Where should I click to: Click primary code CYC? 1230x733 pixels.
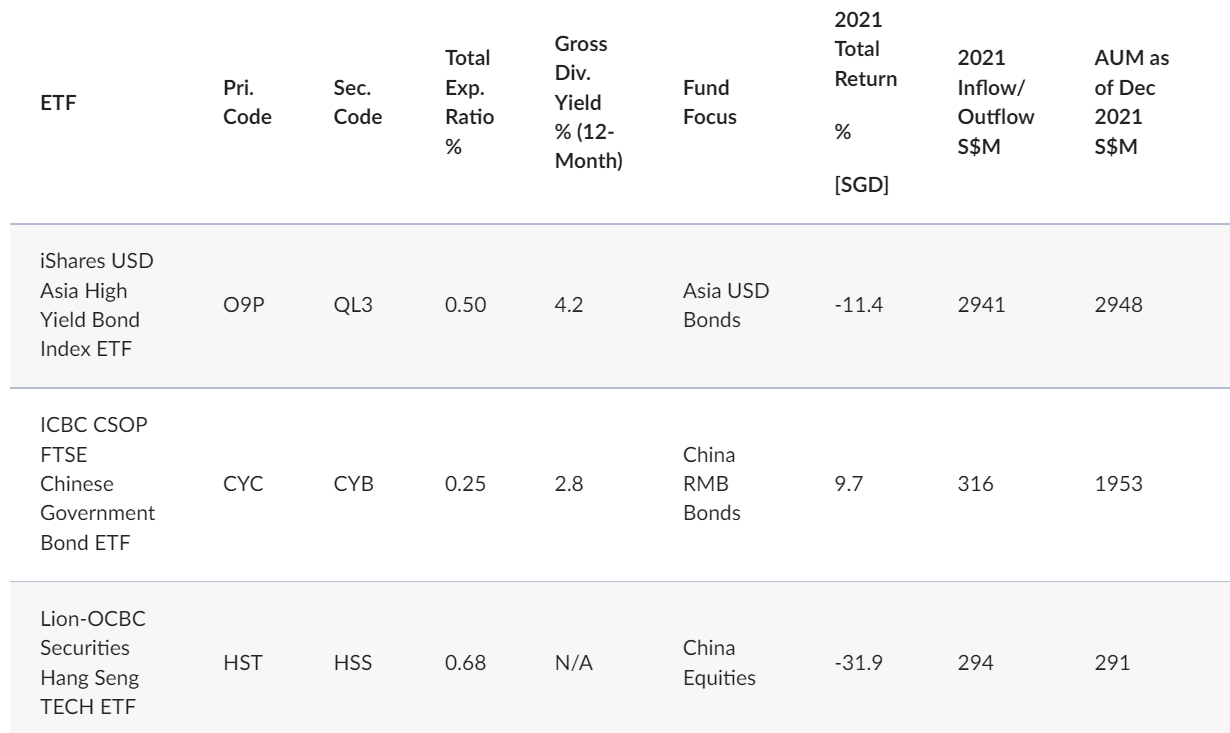(240, 485)
